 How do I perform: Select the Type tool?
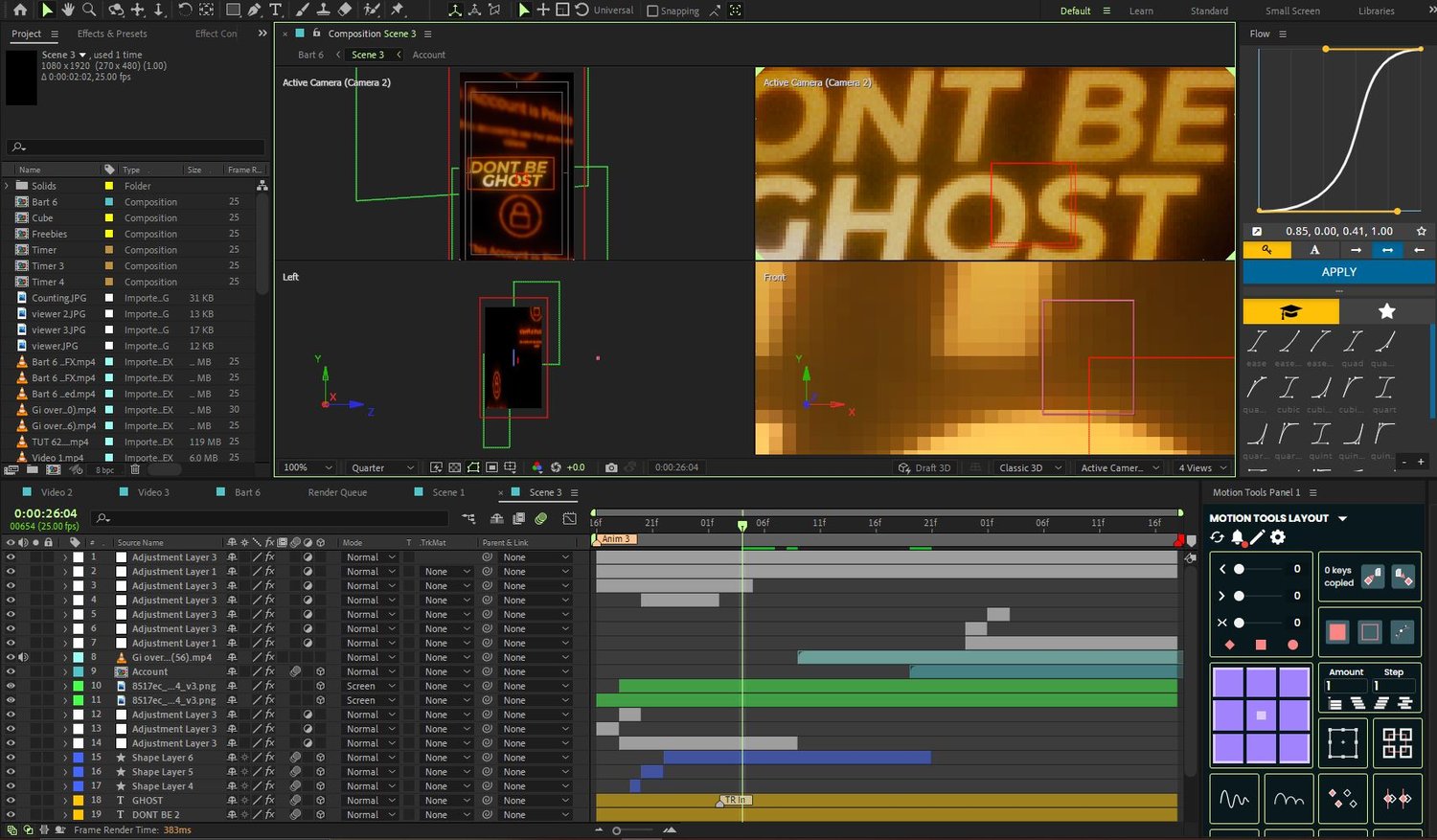point(276,10)
